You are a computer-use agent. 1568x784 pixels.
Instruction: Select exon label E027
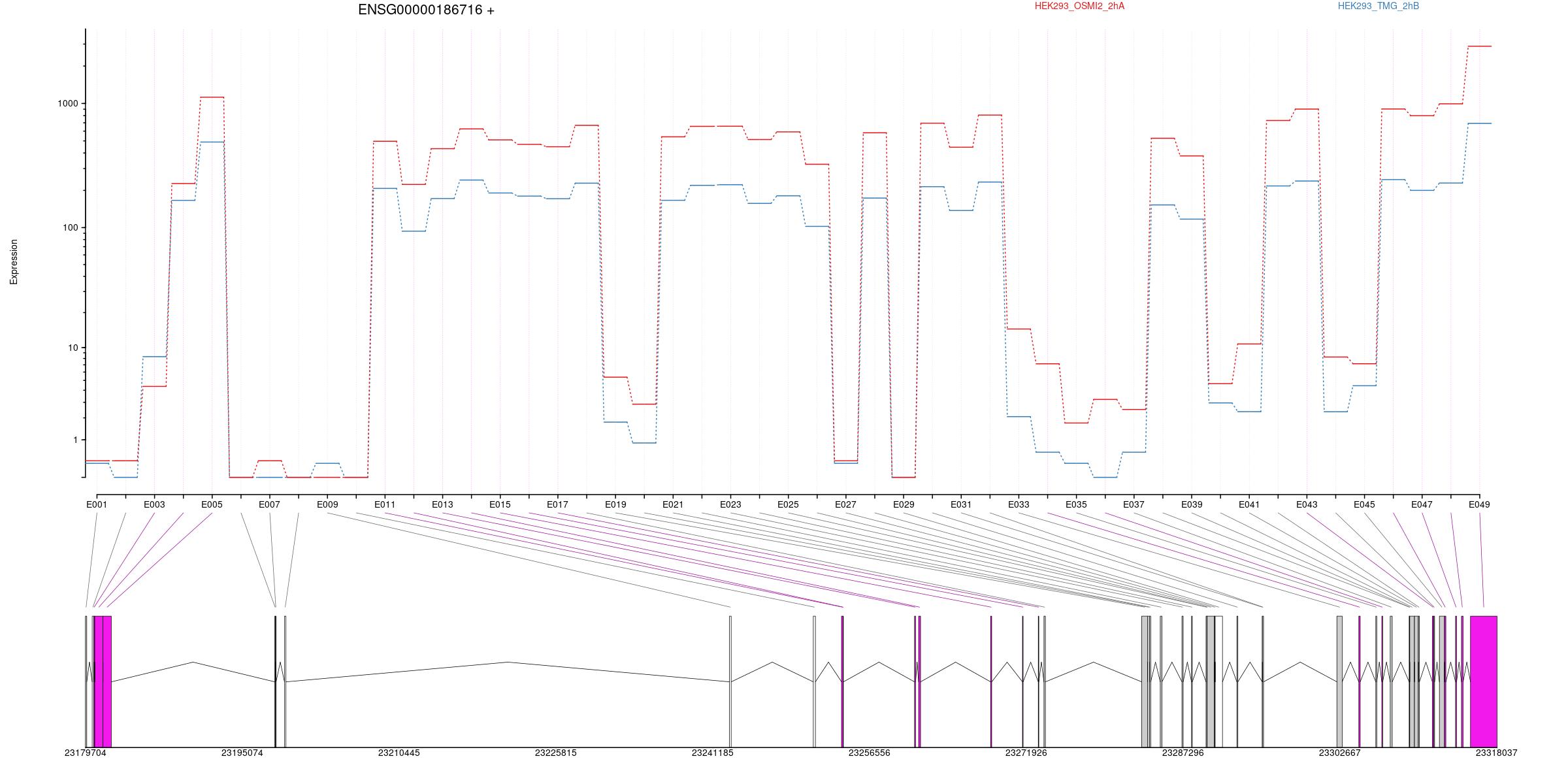tap(845, 504)
